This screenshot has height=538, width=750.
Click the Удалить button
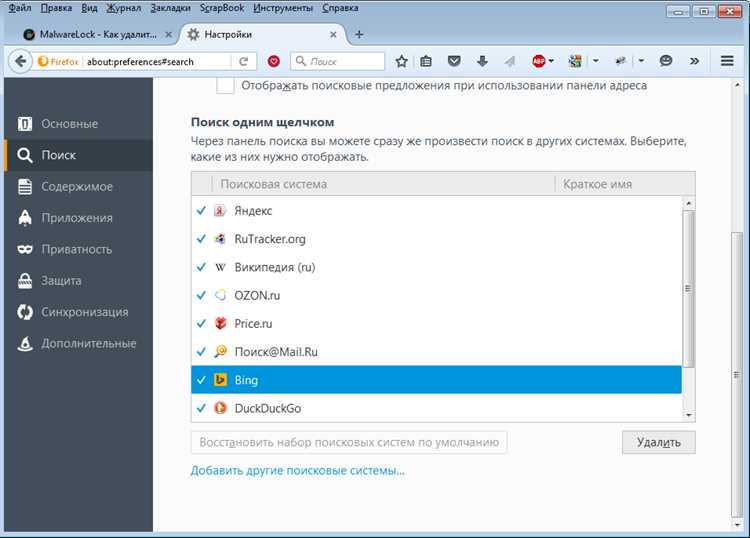(659, 442)
